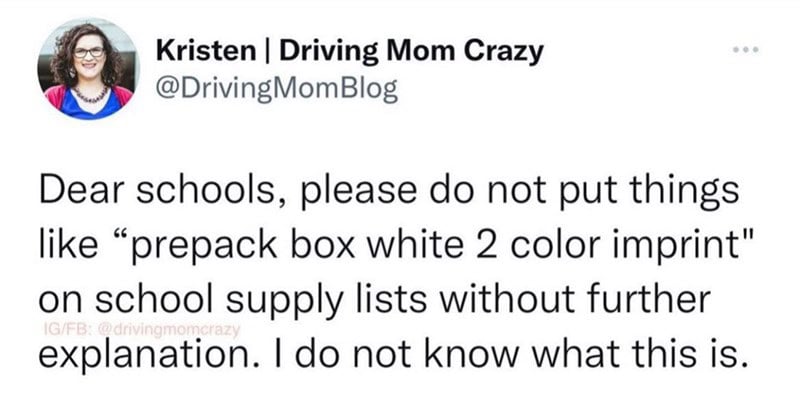The image size is (800, 399).
Task: Click the vertical bar separator in the name
Action: [x=267, y=52]
